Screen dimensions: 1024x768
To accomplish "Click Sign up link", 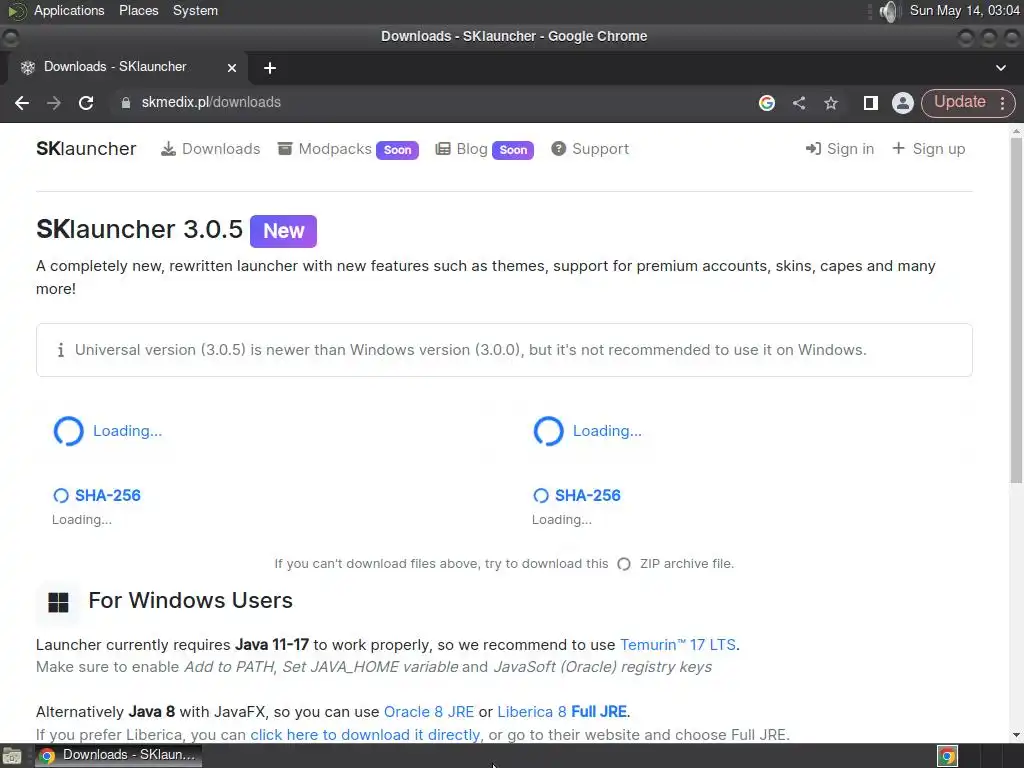I will click(x=929, y=149).
